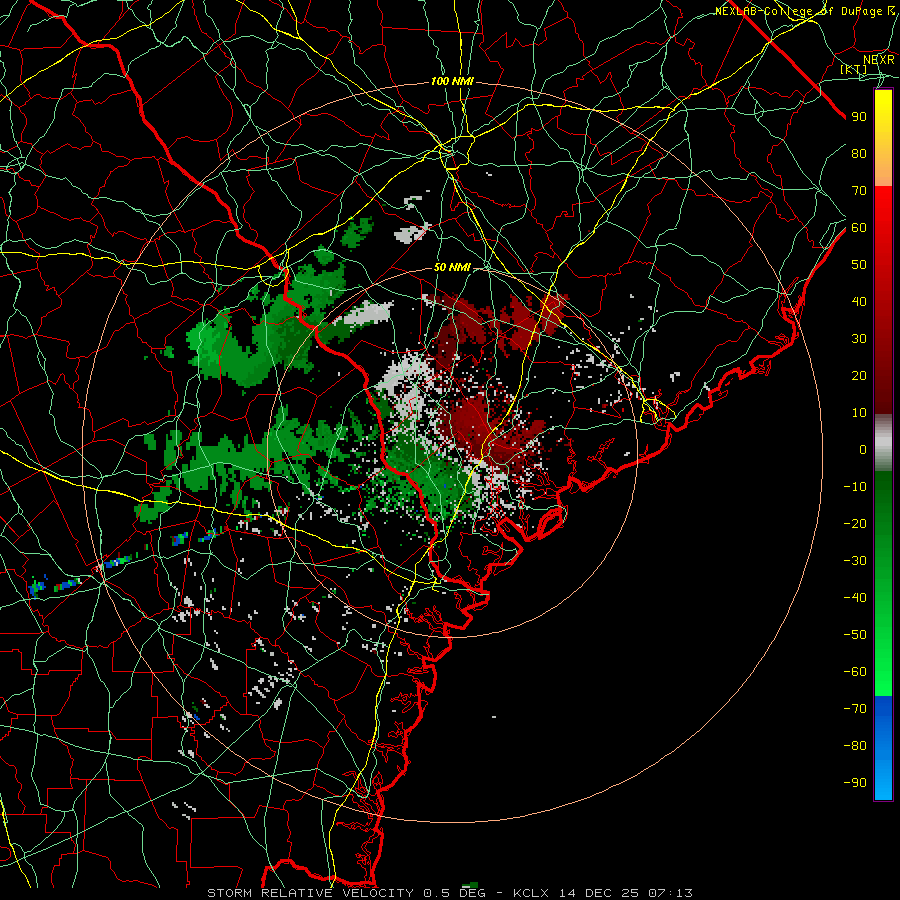Image resolution: width=900 pixels, height=900 pixels.
Task: Click the gray zero-velocity segment of color bar
Action: coord(883,443)
